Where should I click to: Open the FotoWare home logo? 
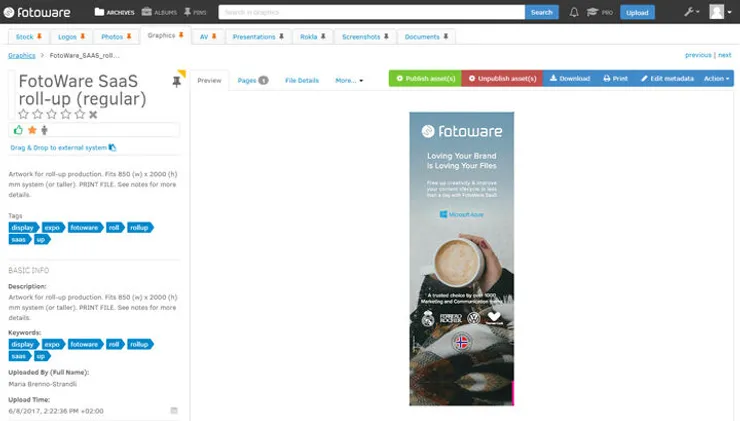tap(37, 12)
